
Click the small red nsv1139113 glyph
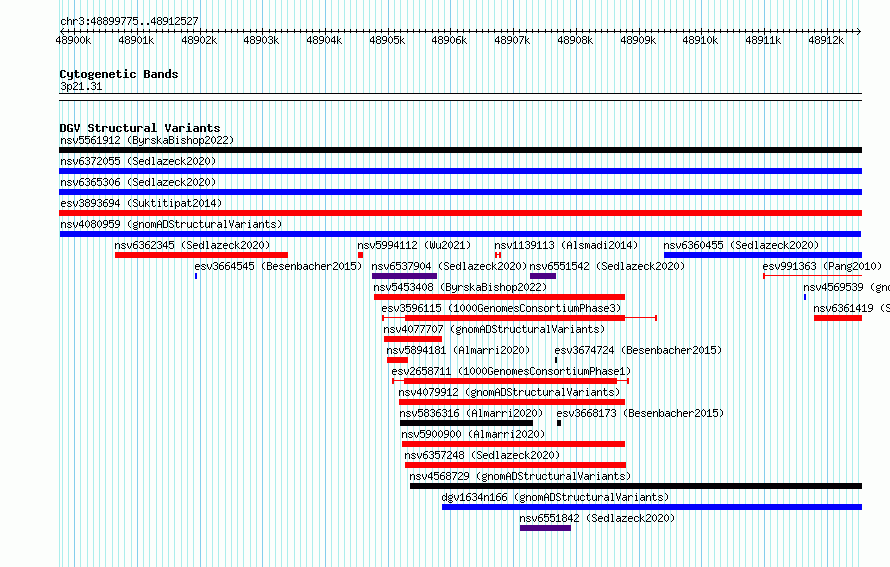click(498, 255)
